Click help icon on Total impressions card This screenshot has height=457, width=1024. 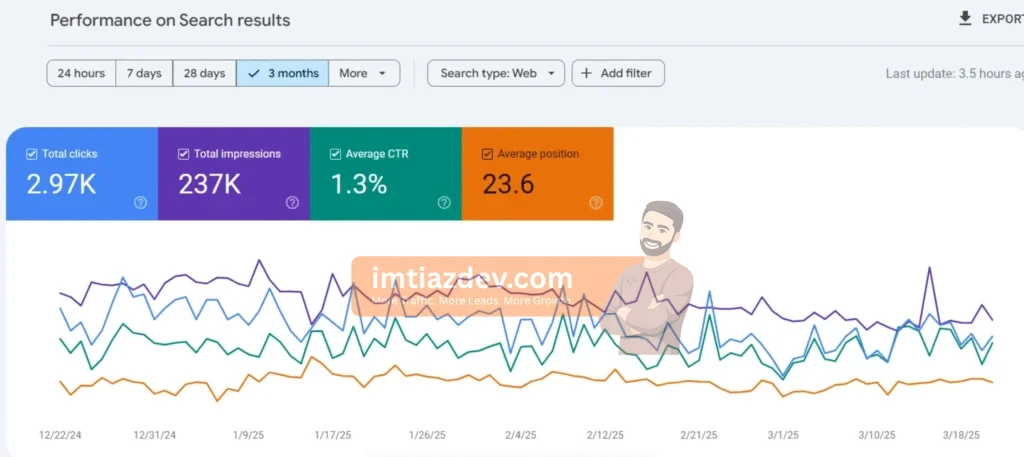[292, 202]
